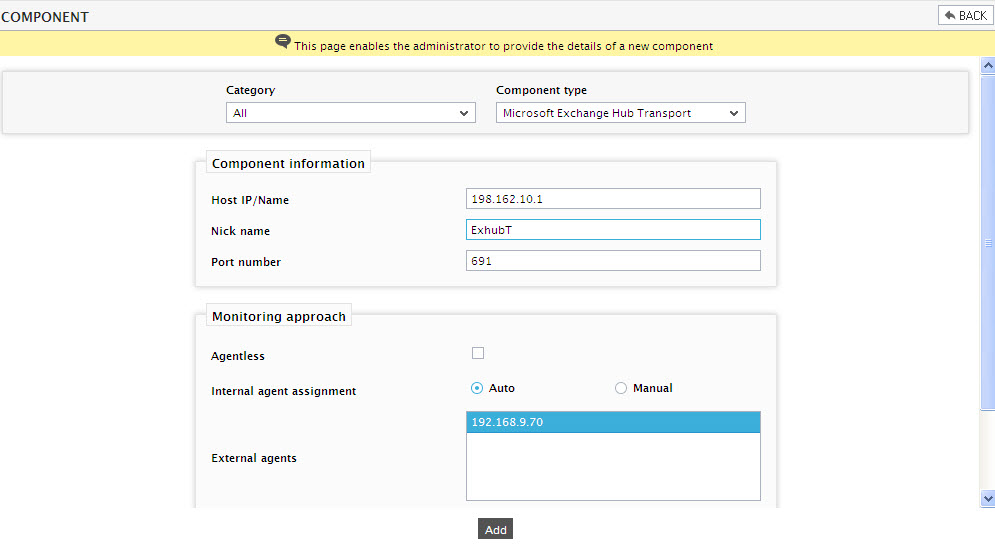Image resolution: width=995 pixels, height=548 pixels.
Task: Open Component type dropdown chevron
Action: click(734, 114)
